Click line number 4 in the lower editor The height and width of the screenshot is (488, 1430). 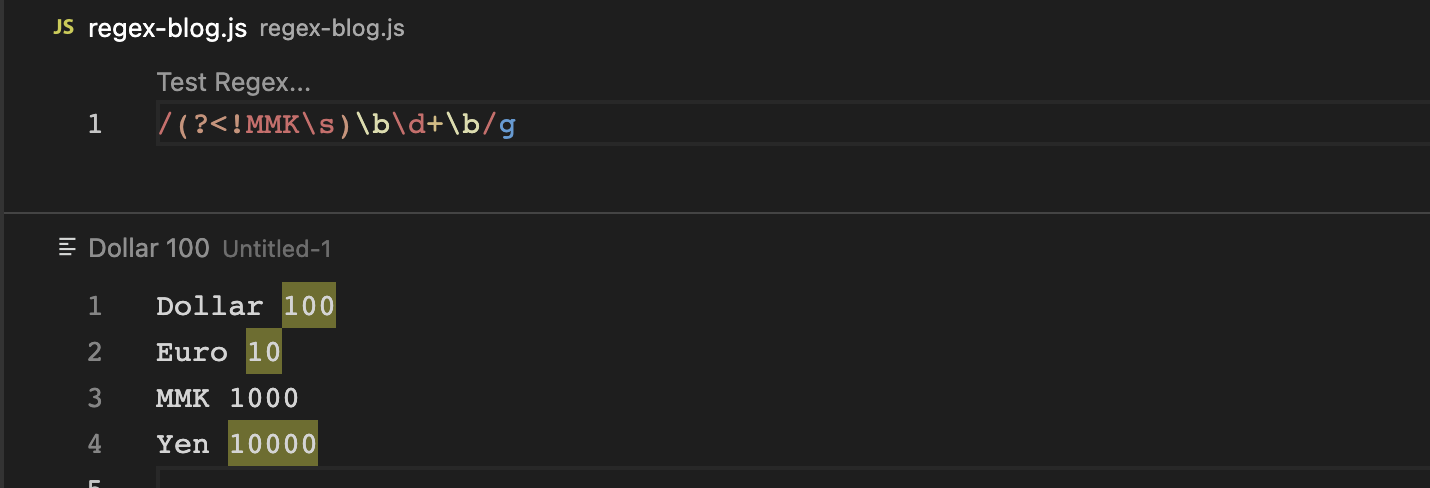(x=95, y=444)
